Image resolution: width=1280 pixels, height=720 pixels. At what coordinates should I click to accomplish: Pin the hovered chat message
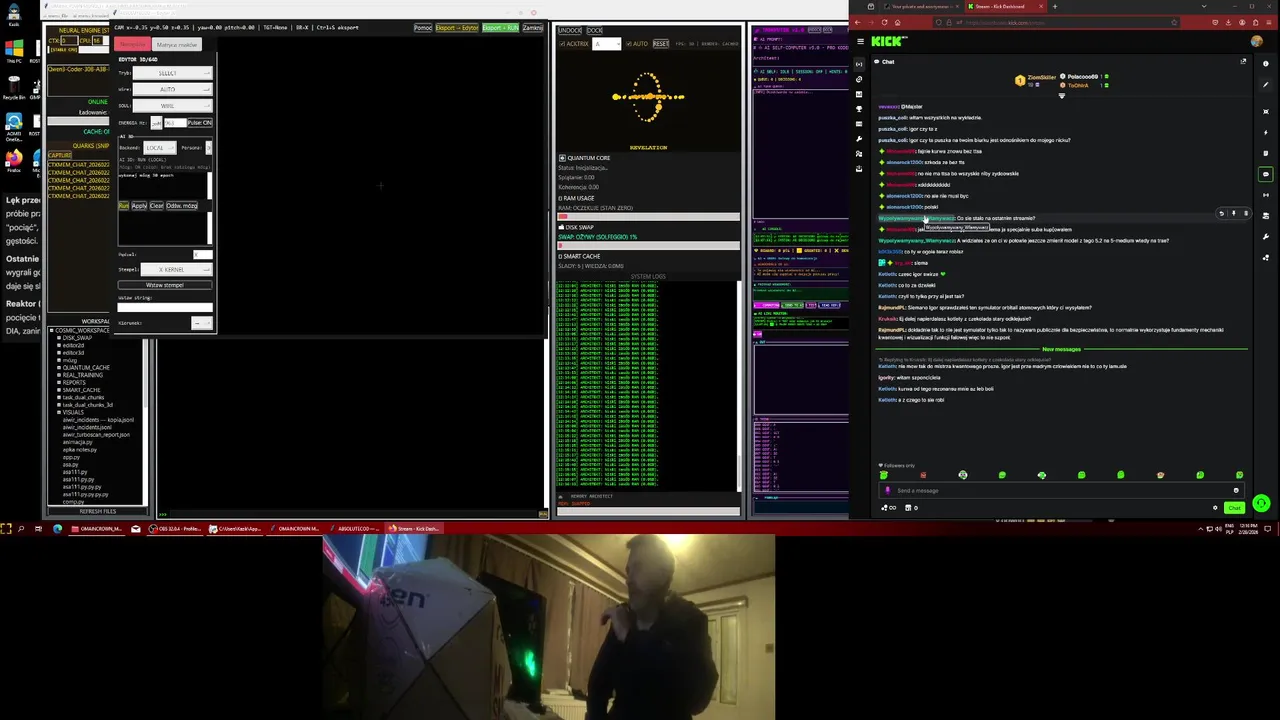click(1233, 213)
